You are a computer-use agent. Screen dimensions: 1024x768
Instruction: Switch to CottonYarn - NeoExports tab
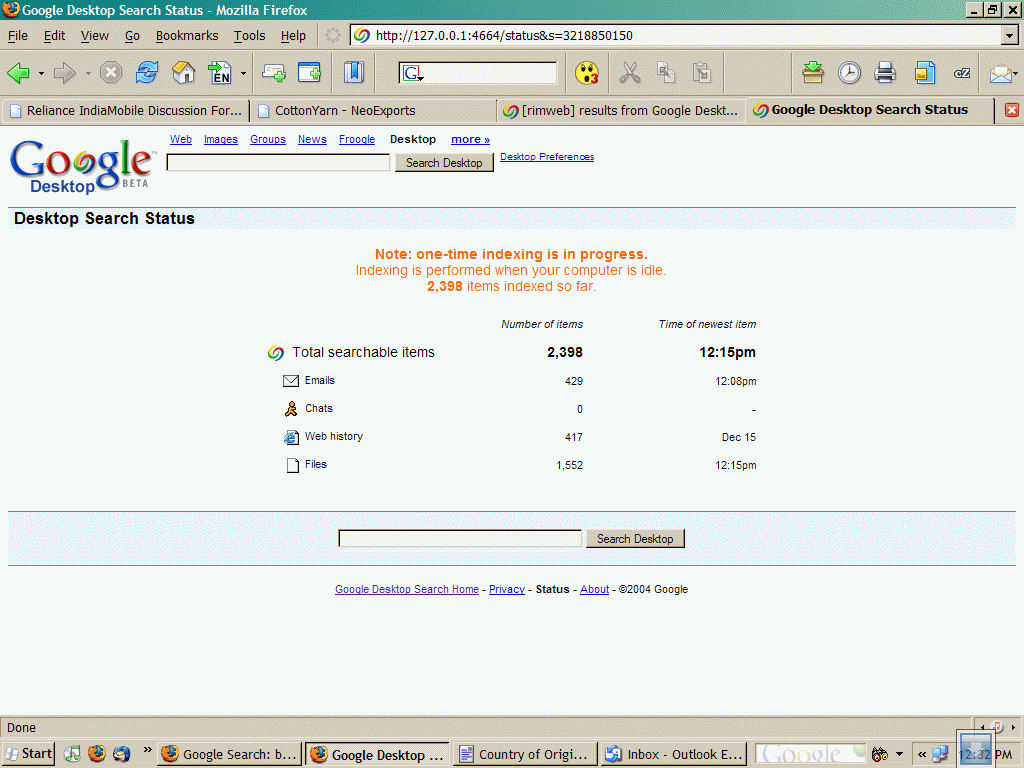pyautogui.click(x=374, y=110)
